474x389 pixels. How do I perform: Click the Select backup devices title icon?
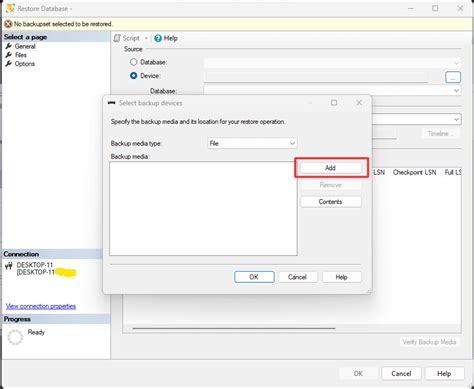pyautogui.click(x=111, y=103)
